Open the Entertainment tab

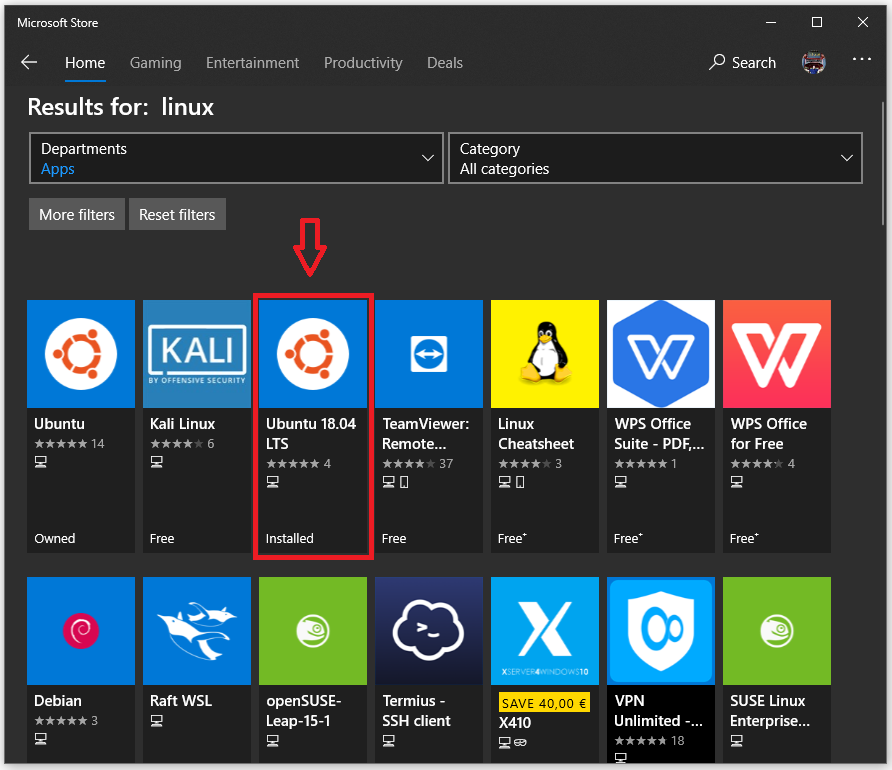point(252,63)
